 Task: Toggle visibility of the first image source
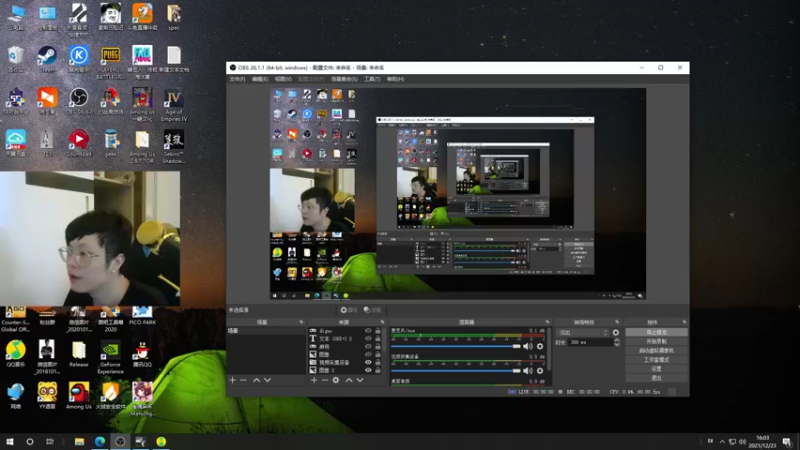(368, 354)
